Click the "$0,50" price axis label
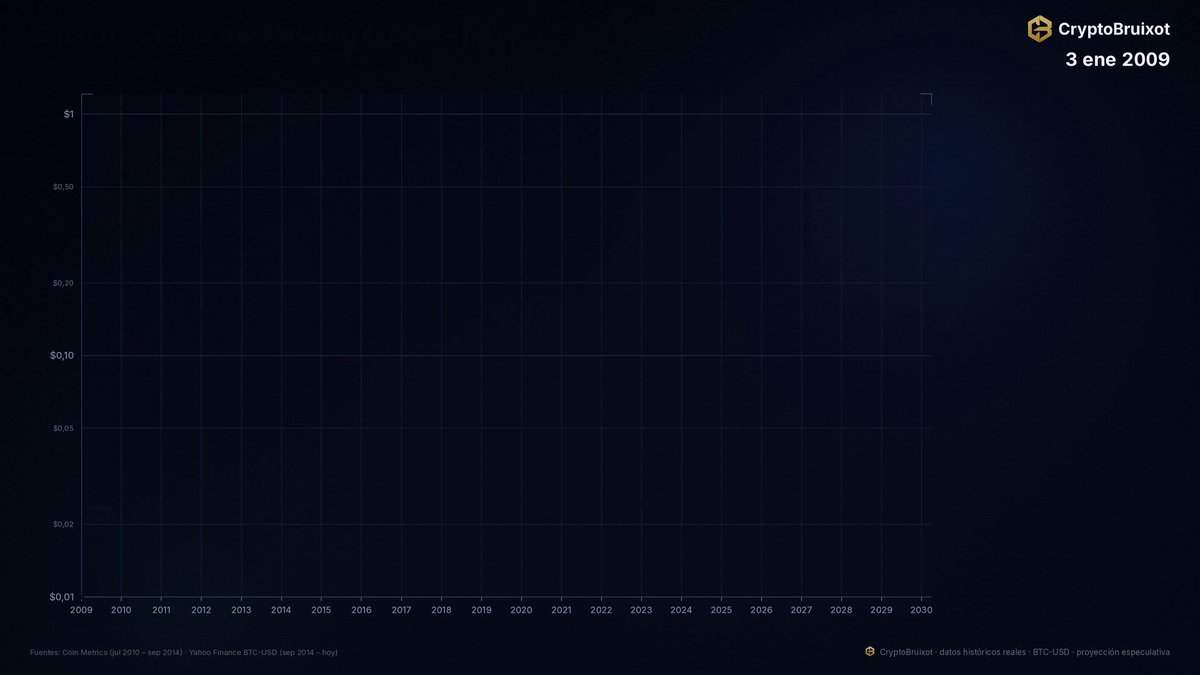This screenshot has width=1200, height=675. point(63,187)
